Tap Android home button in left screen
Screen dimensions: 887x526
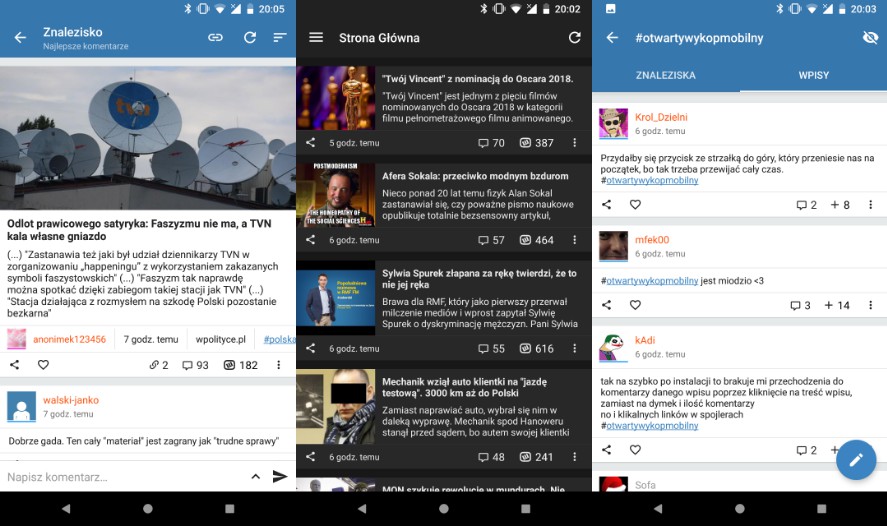[x=148, y=508]
